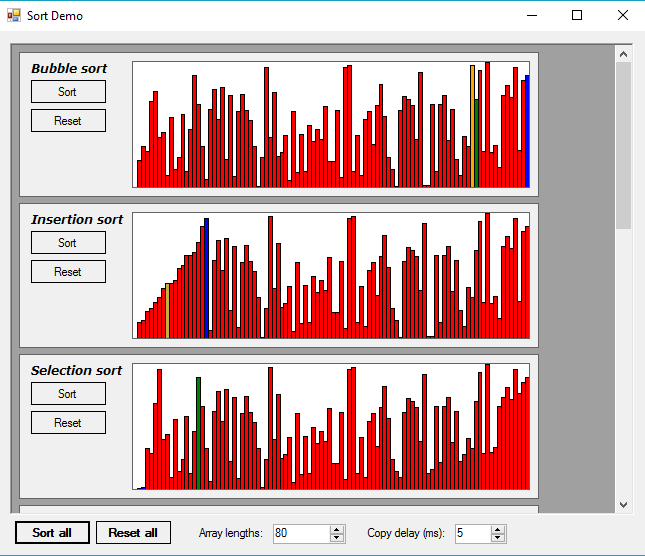Focus the Copy delay (ms) input field
The width and height of the screenshot is (645, 556).
coord(473,533)
